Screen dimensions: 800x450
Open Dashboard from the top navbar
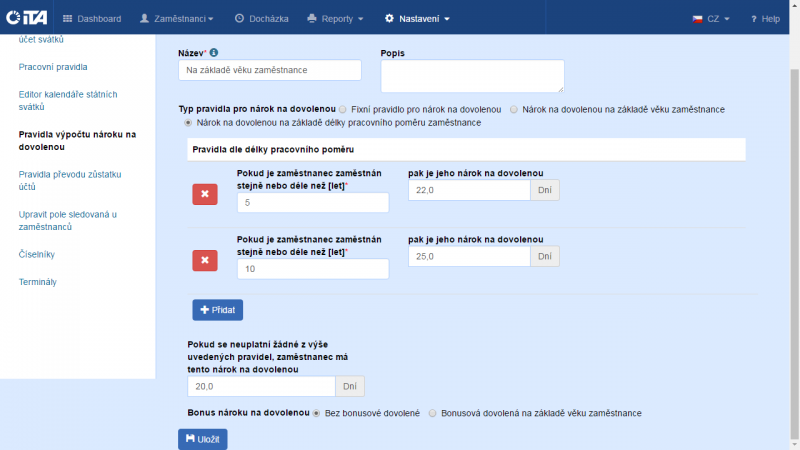click(x=92, y=19)
